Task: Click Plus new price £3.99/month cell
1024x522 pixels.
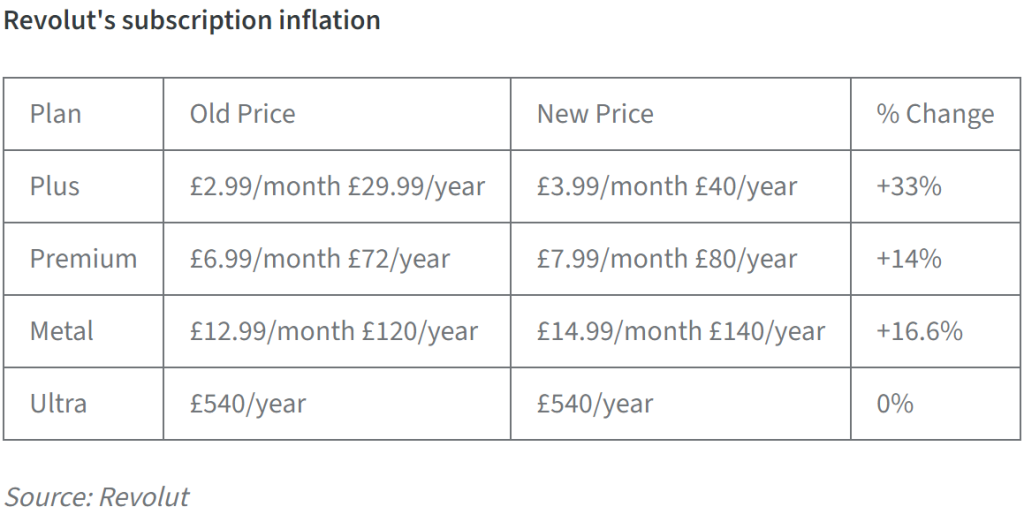Action: (680, 187)
